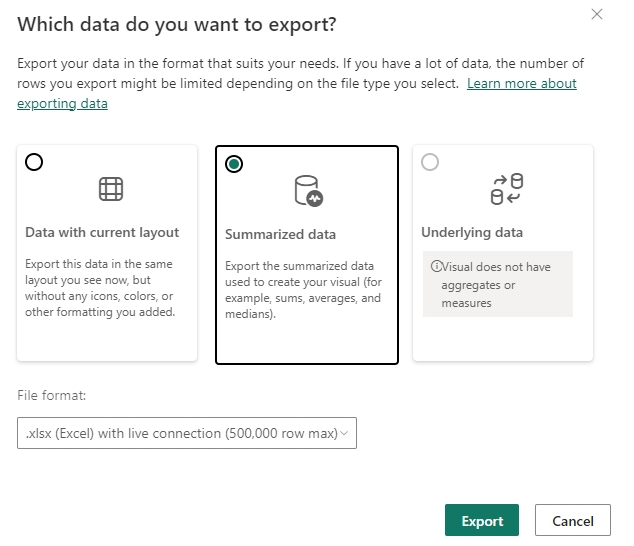Click the Data with current layout description text
634x546 pixels.
coord(100,290)
